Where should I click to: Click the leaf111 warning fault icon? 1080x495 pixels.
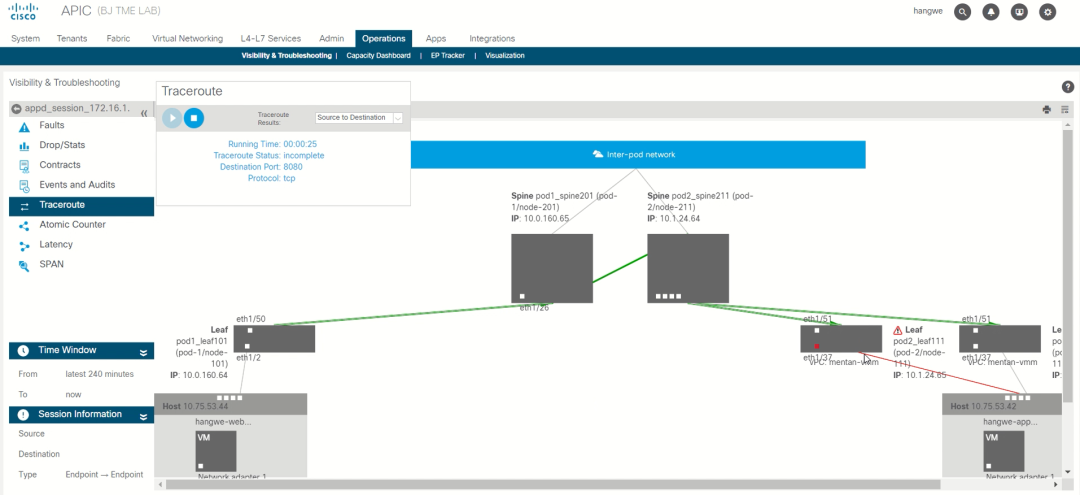[898, 330]
